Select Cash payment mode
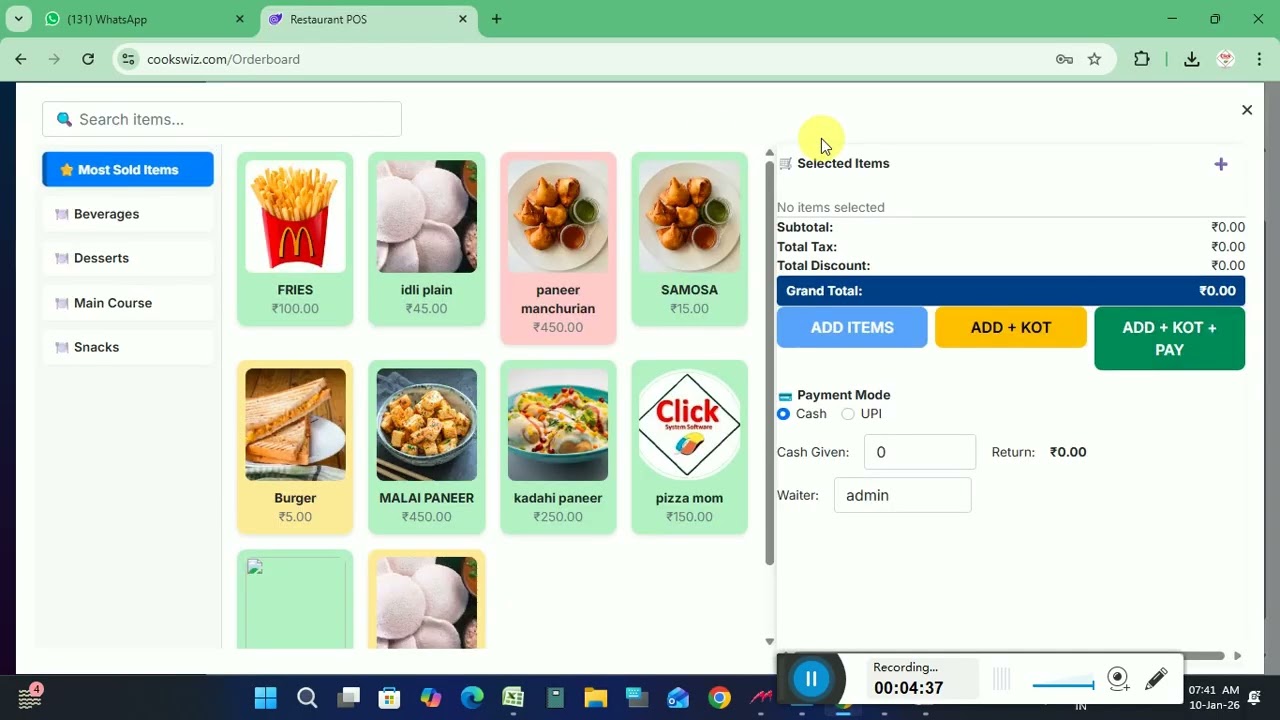 pyautogui.click(x=783, y=414)
